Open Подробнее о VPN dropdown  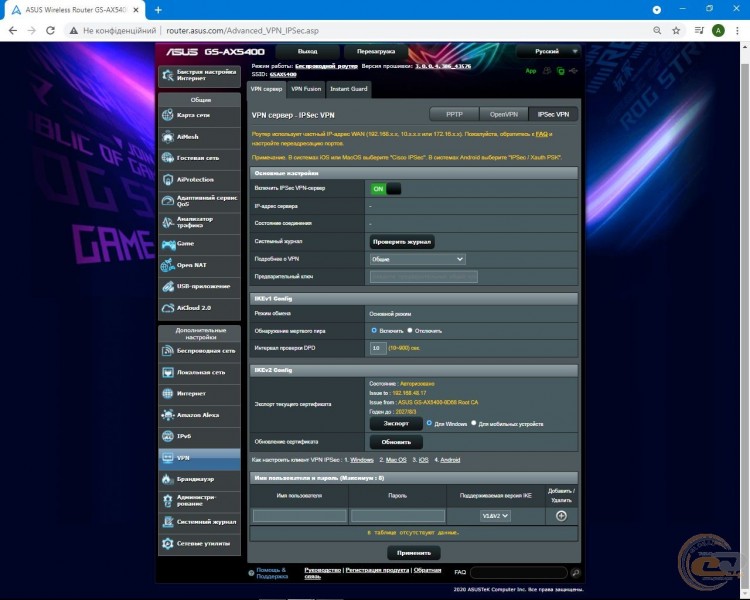click(418, 259)
